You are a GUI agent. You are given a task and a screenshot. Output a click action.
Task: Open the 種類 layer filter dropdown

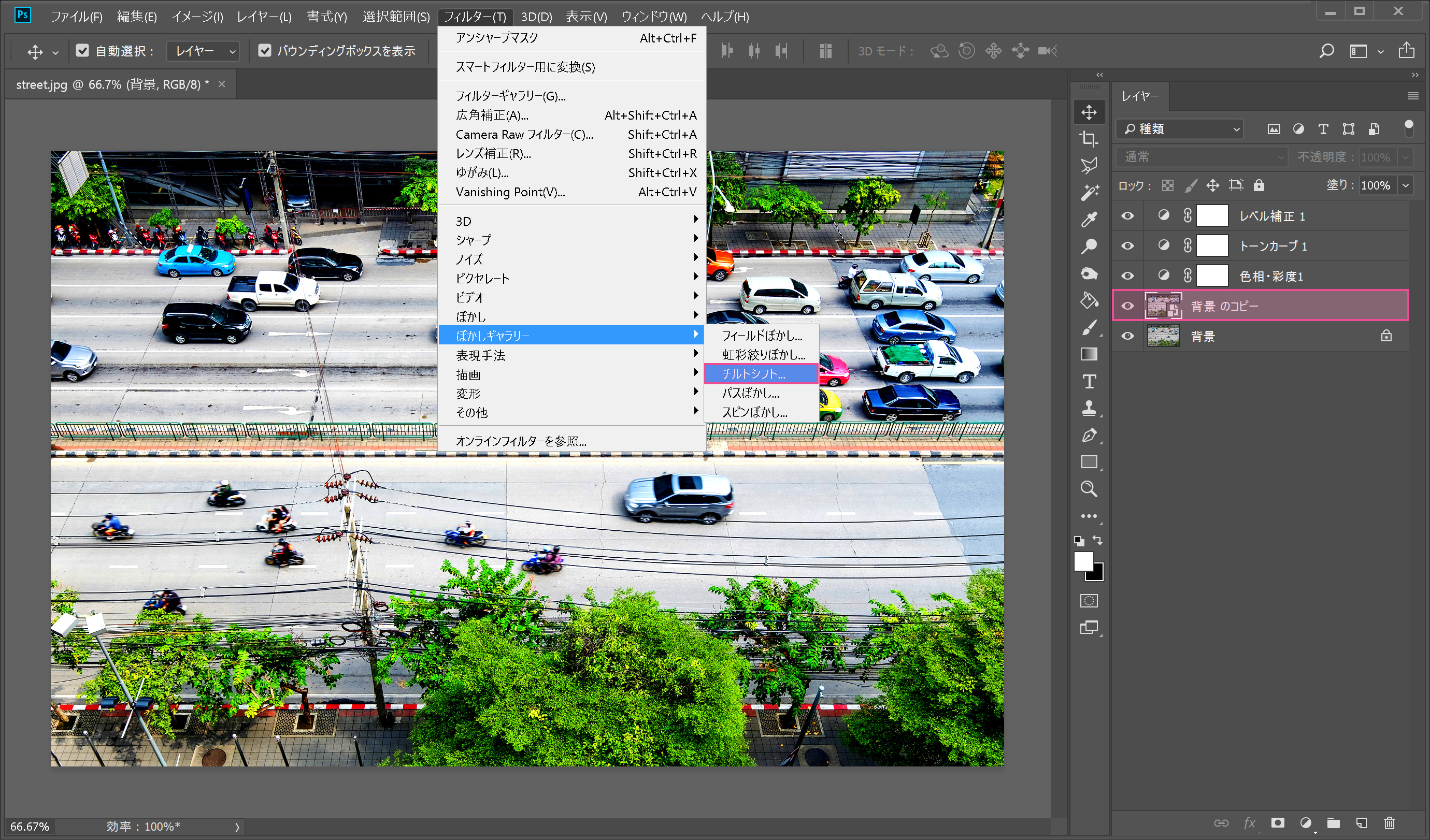pyautogui.click(x=1180, y=129)
